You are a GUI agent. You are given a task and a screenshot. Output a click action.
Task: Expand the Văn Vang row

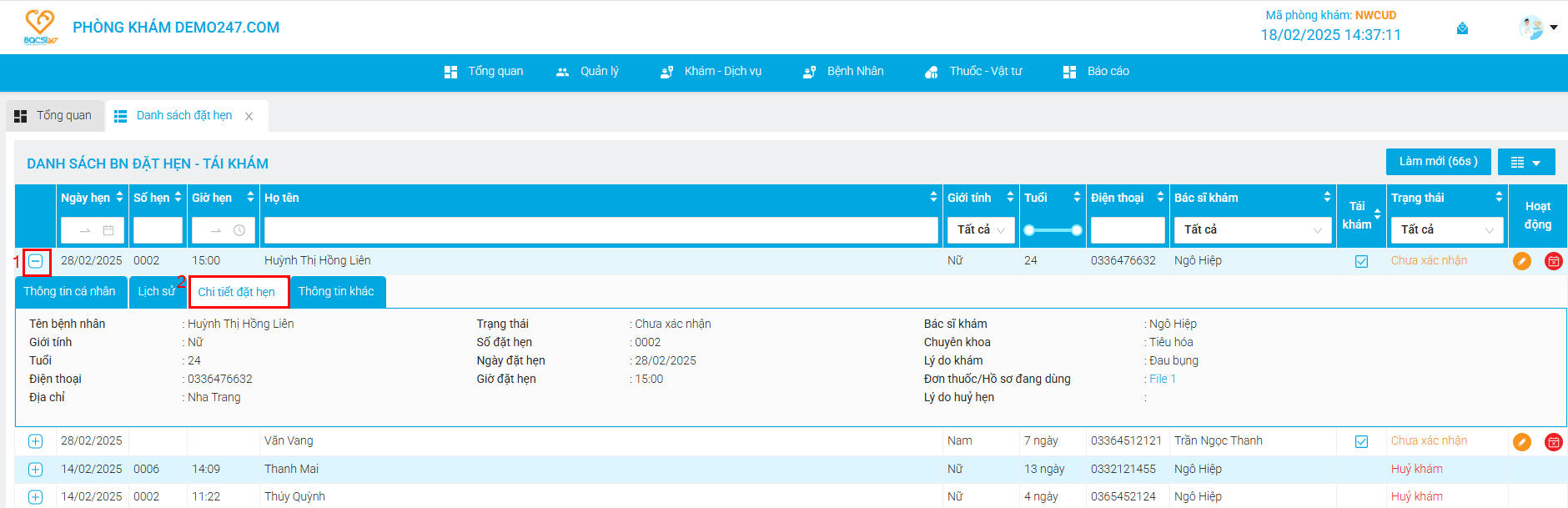35,441
